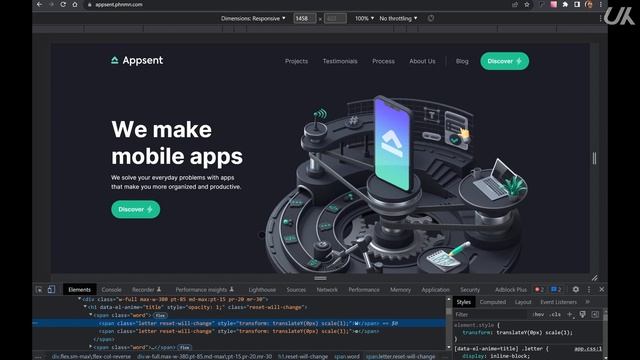Click Discover button below hero text
Screen dimensions: 640x360
[x=136, y=209]
